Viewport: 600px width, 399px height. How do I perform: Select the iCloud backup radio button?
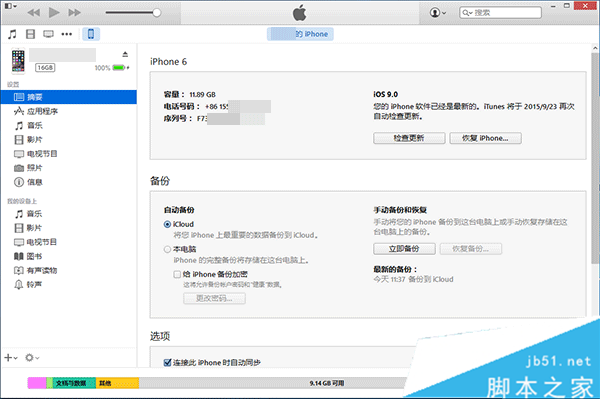[167, 225]
